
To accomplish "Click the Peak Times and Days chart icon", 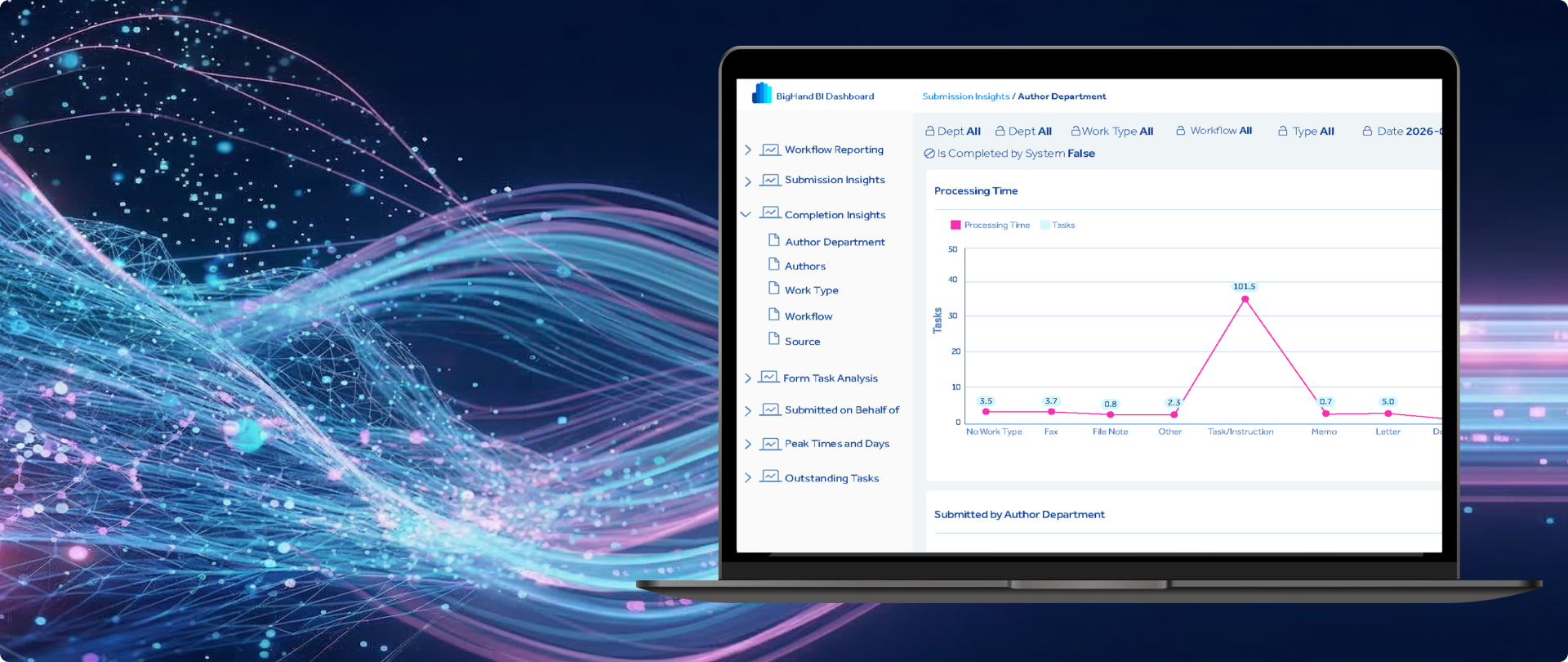I will point(769,444).
